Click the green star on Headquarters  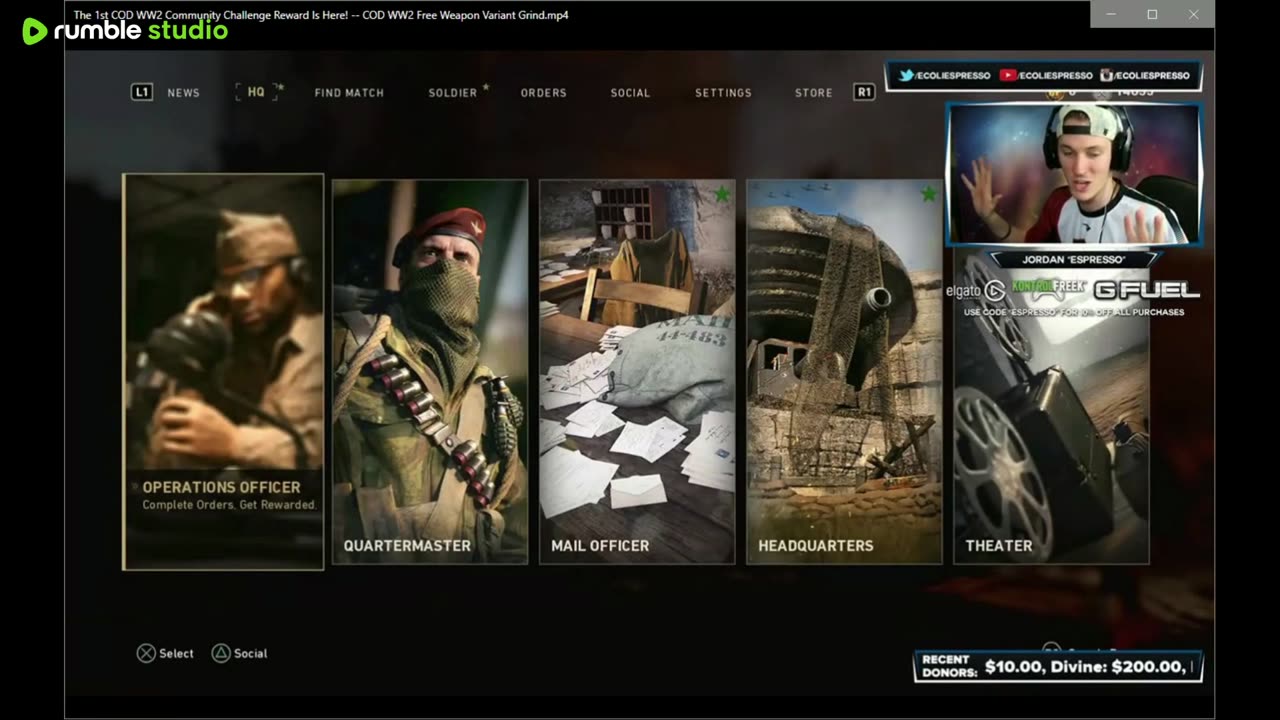pos(929,194)
